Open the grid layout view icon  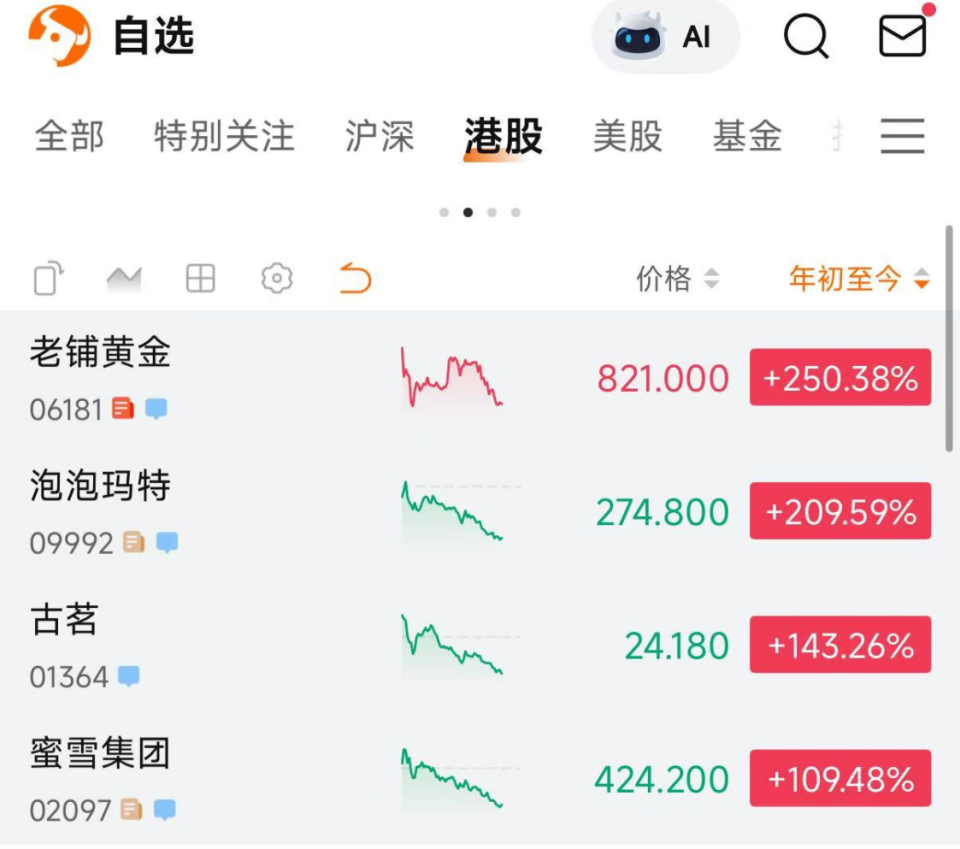click(x=198, y=279)
